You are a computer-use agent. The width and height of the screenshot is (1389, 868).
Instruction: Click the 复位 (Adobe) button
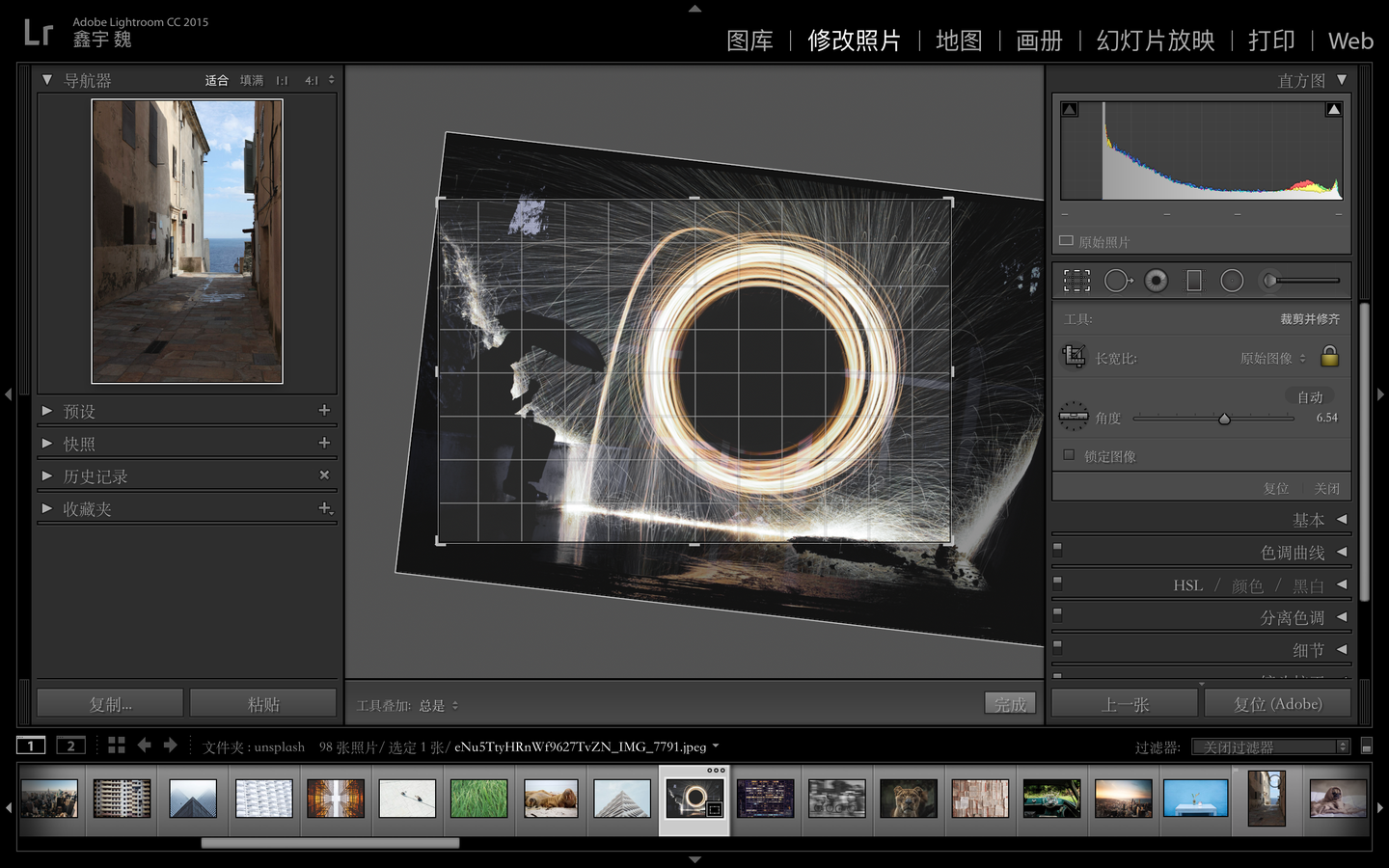pyautogui.click(x=1278, y=704)
